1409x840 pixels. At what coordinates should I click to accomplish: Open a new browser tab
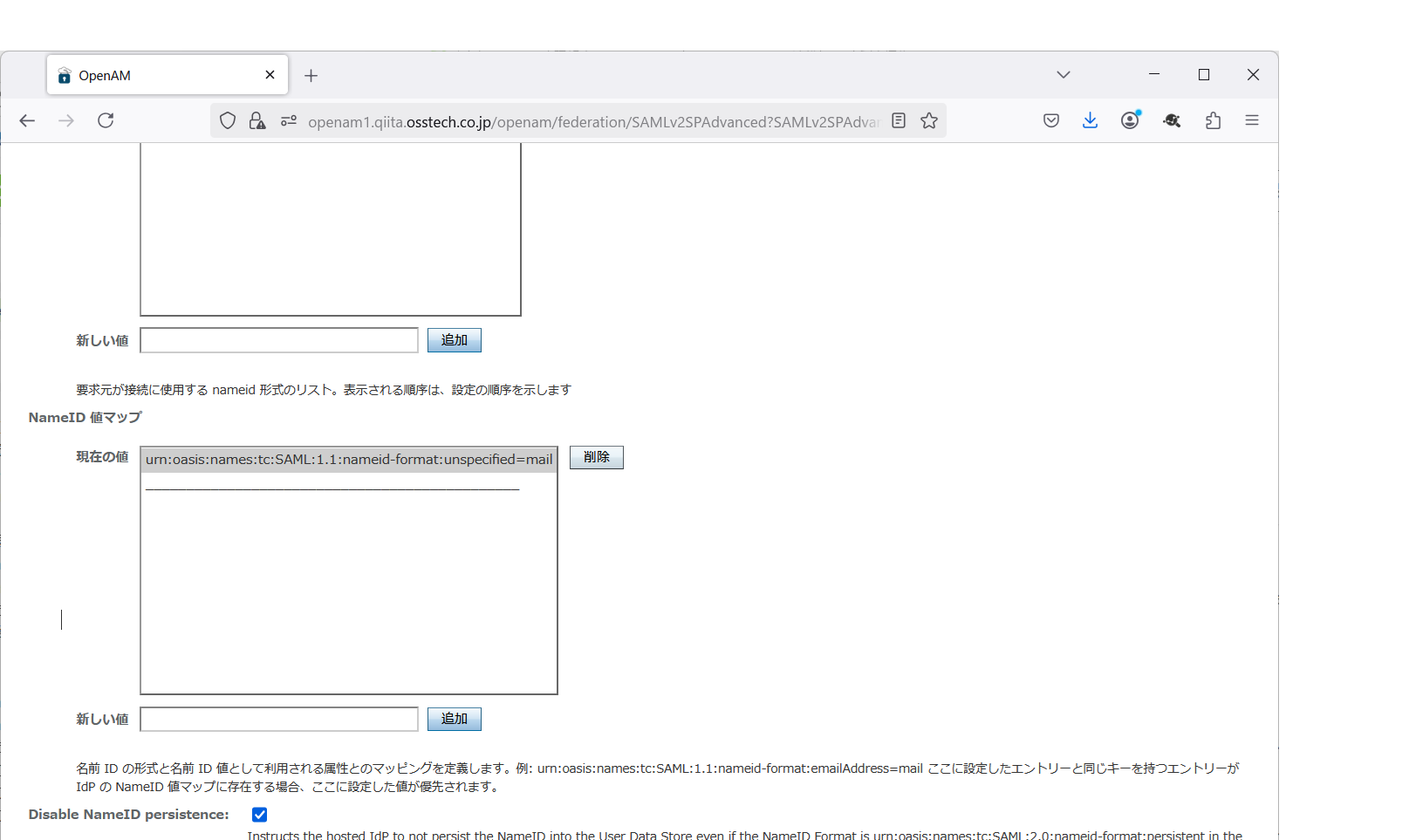point(311,75)
